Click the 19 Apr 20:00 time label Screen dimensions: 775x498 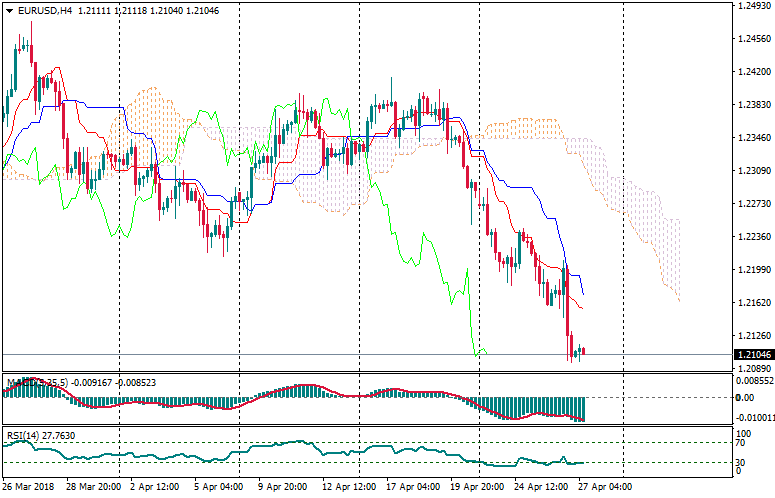click(474, 487)
